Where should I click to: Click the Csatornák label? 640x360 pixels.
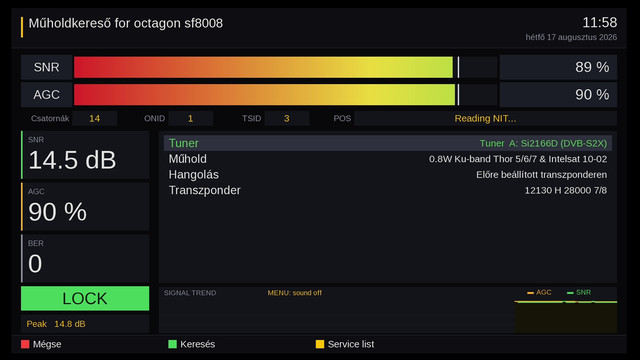tap(50, 118)
